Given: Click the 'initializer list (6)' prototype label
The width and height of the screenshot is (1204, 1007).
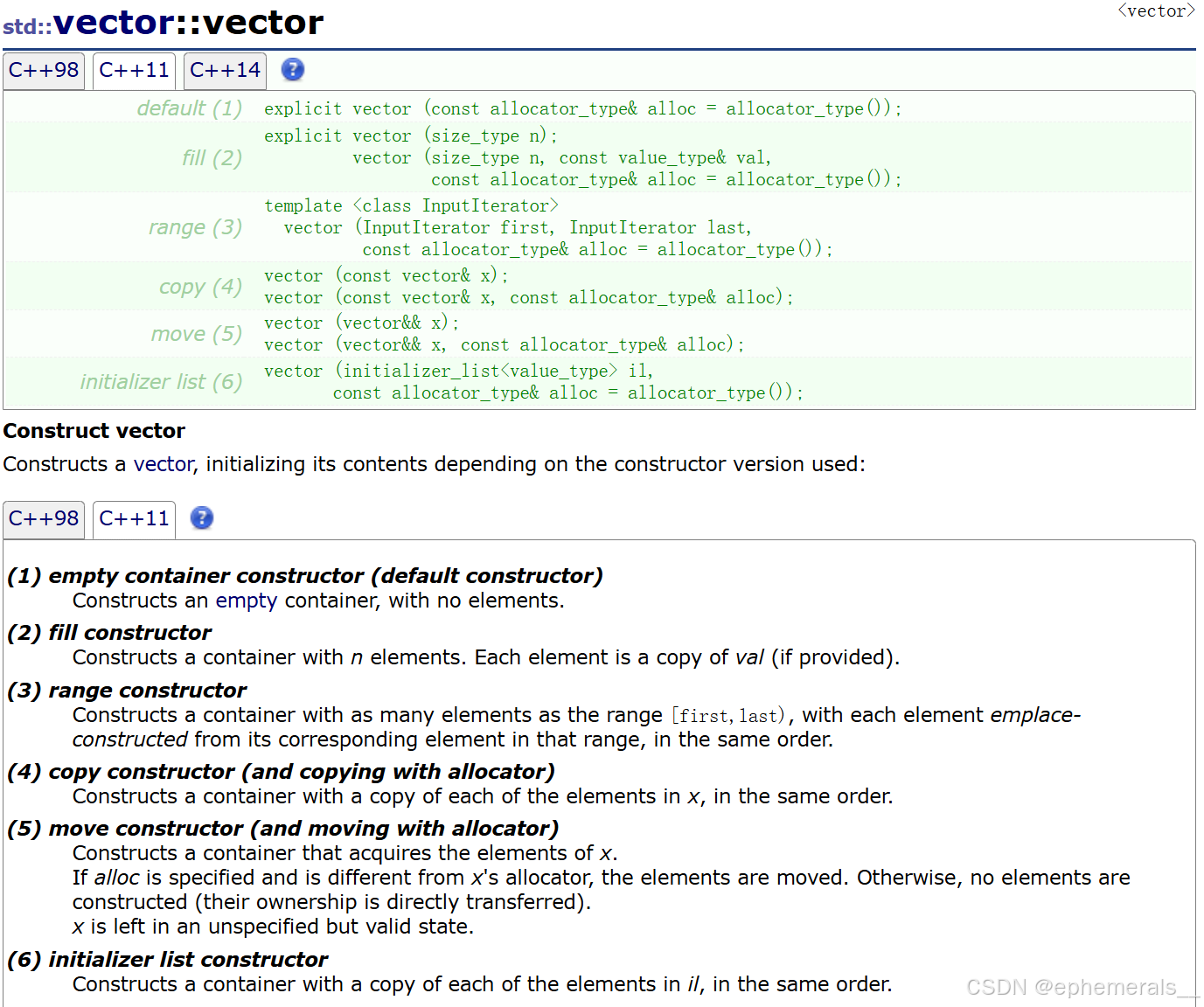Looking at the screenshot, I should point(161,382).
